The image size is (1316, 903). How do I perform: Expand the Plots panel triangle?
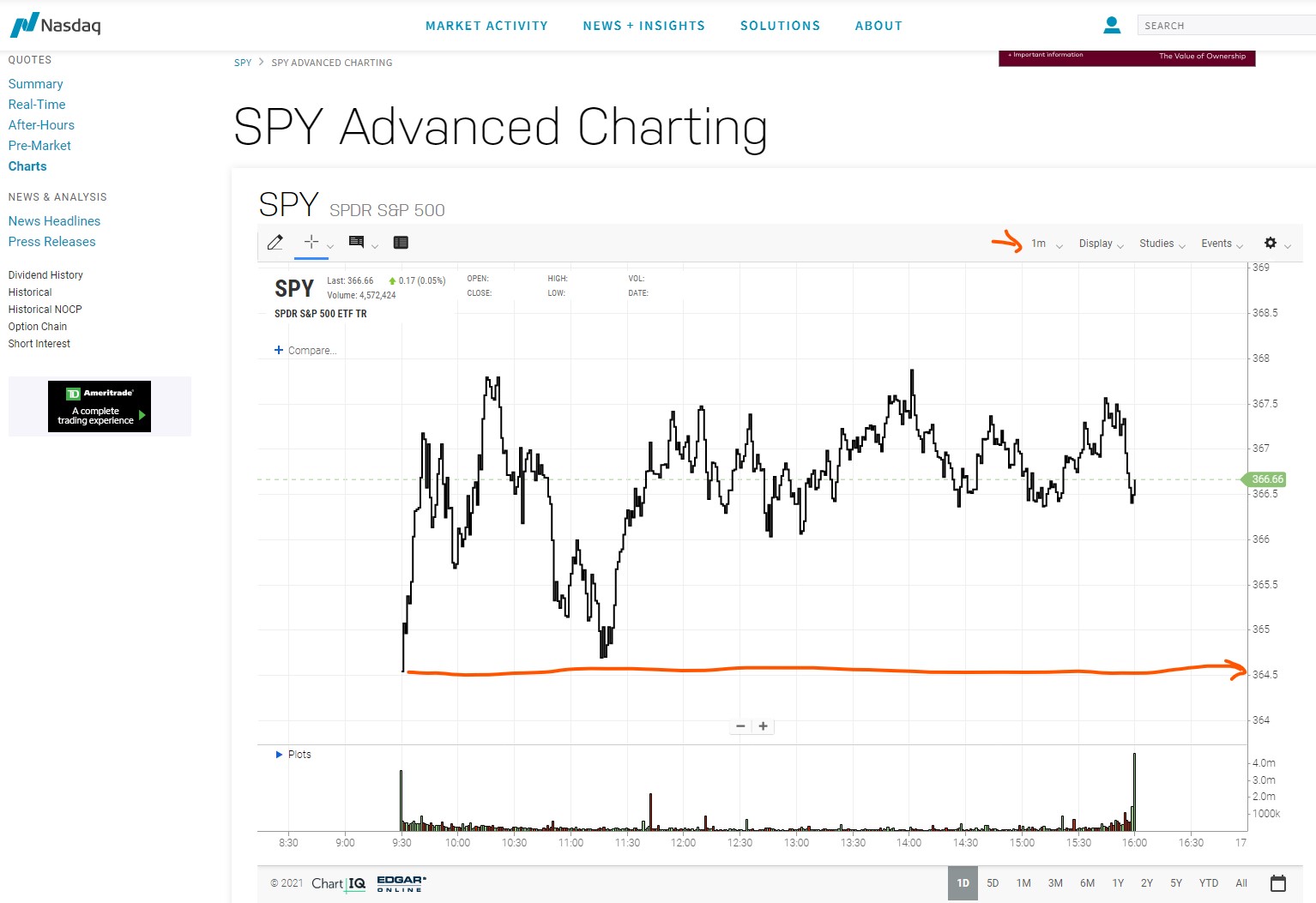(x=279, y=755)
